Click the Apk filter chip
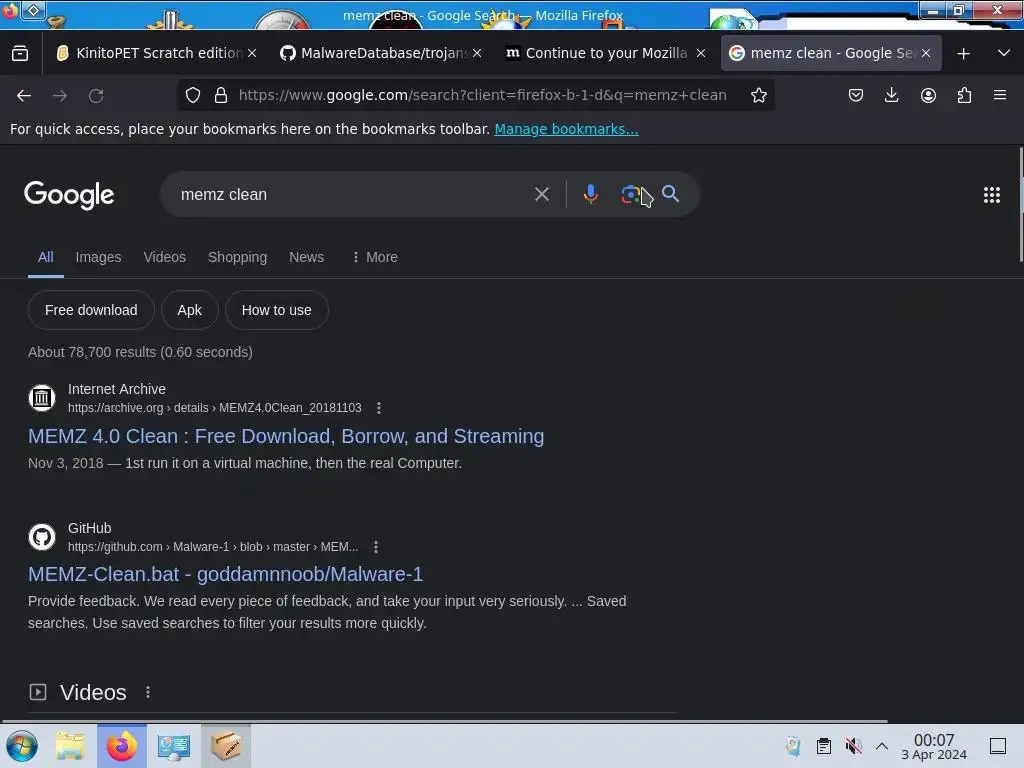 point(189,310)
